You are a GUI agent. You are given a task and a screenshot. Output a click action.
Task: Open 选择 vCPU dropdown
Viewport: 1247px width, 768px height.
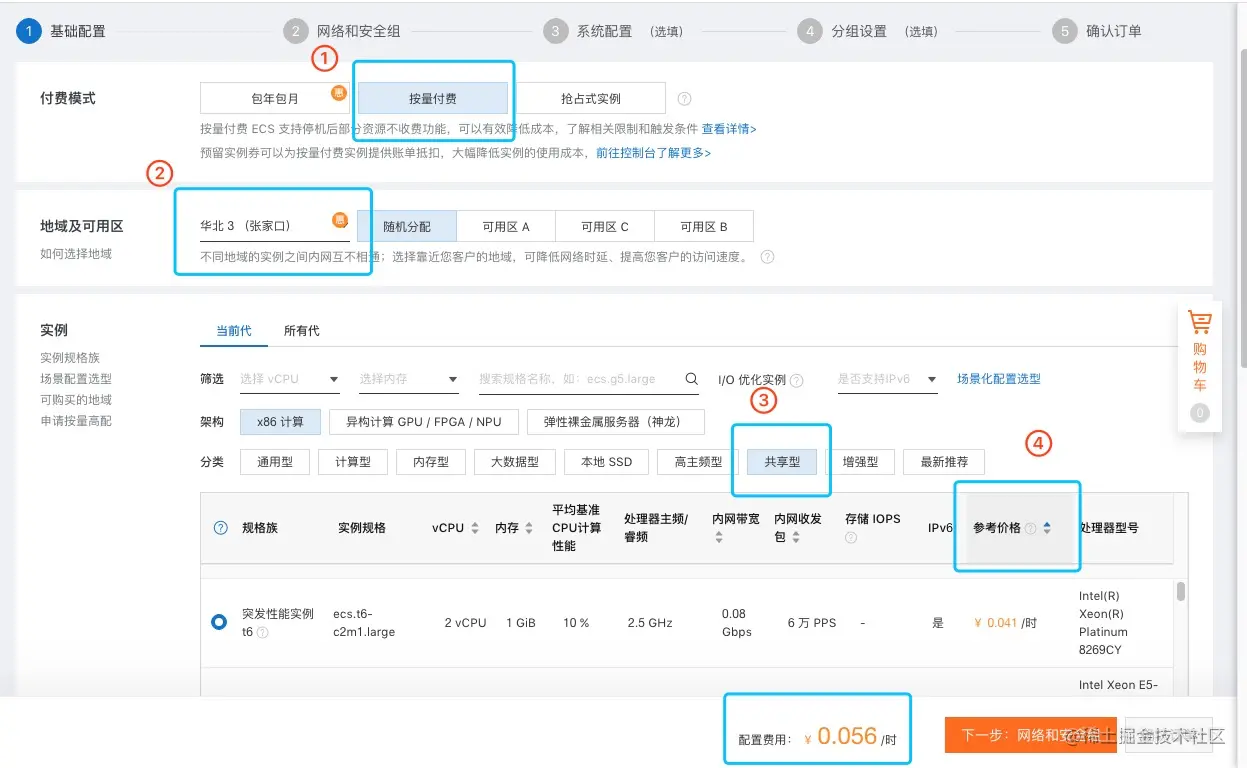pos(289,379)
